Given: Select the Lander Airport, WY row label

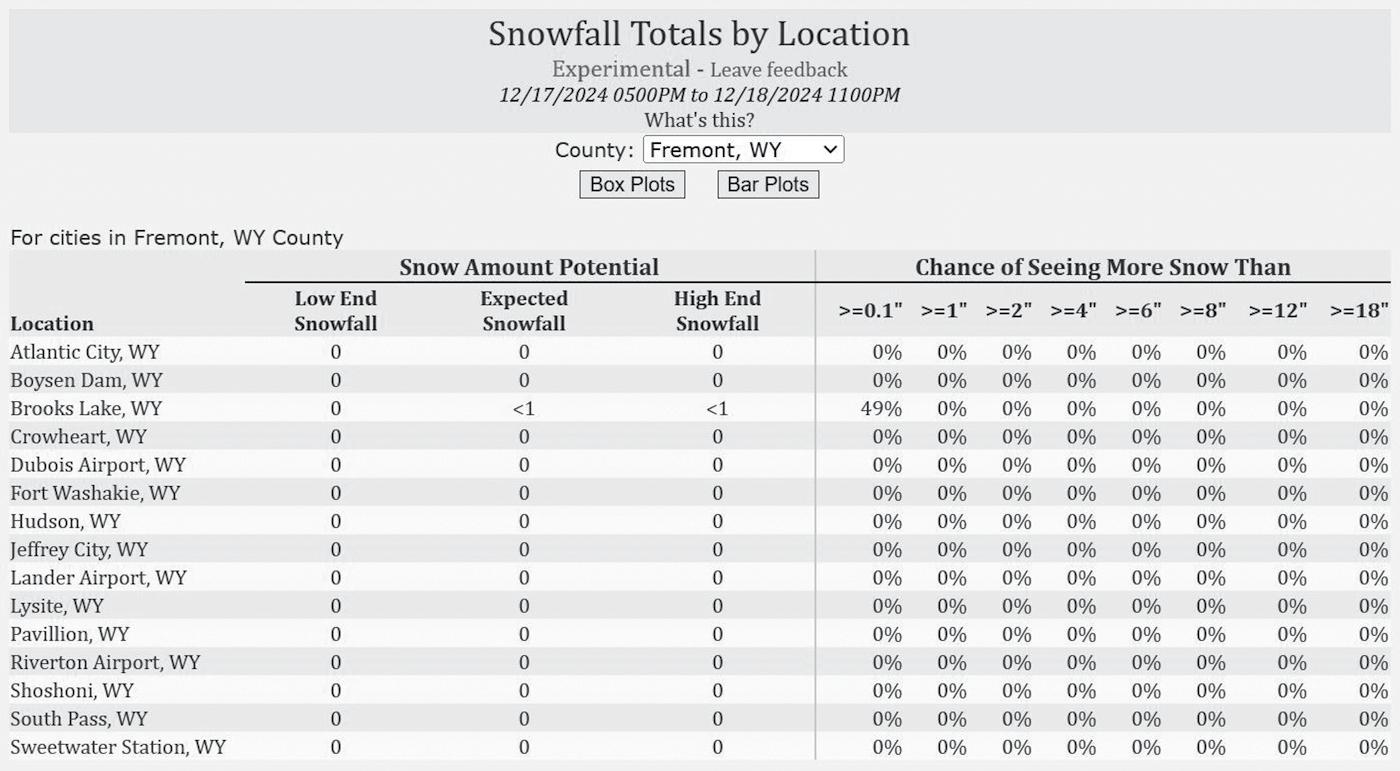Looking at the screenshot, I should pyautogui.click(x=98, y=577).
